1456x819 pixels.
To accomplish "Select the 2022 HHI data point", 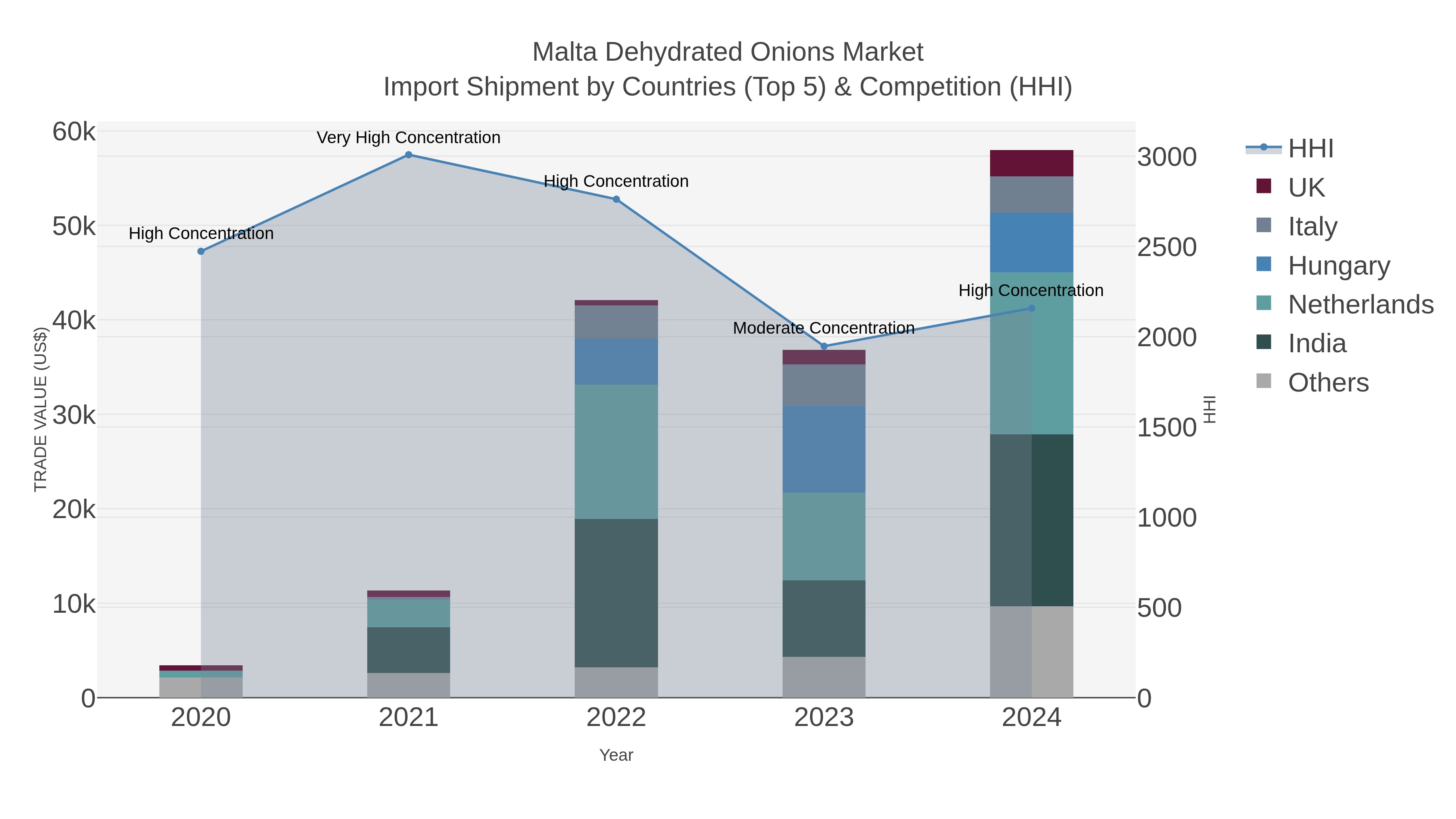I will tap(616, 199).
